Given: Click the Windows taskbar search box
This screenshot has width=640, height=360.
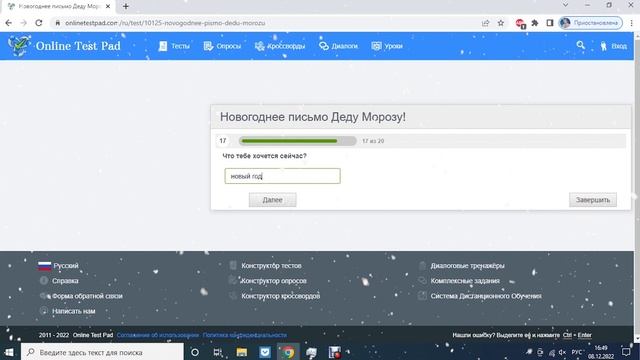Looking at the screenshot, I should click(x=102, y=352).
